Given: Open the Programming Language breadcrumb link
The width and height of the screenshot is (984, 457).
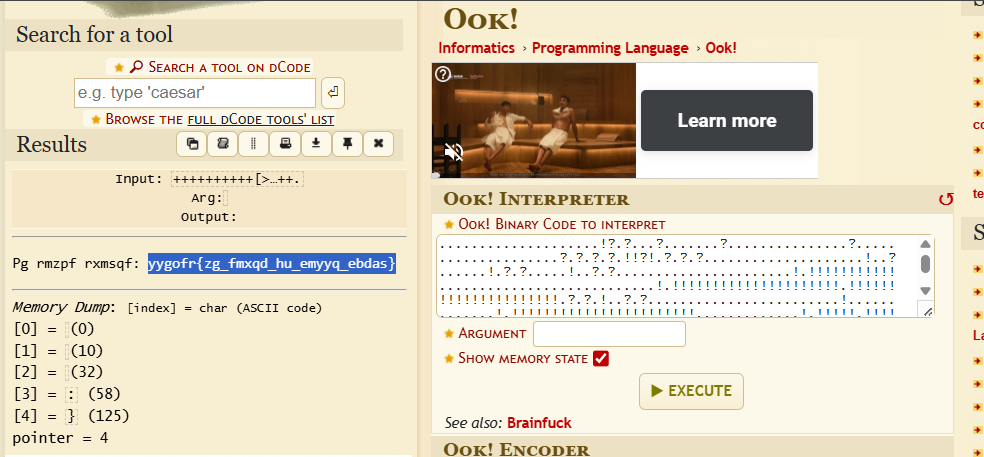Looking at the screenshot, I should click(610, 48).
